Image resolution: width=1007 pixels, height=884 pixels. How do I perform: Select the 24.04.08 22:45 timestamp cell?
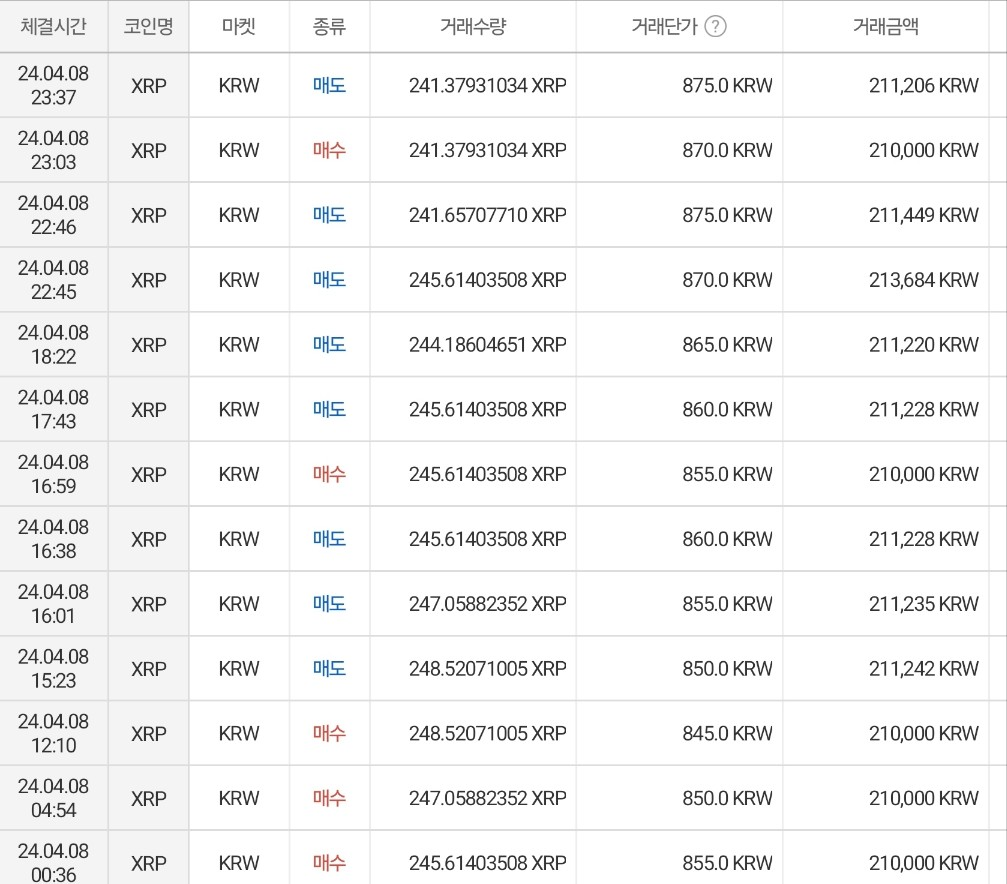pyautogui.click(x=53, y=280)
